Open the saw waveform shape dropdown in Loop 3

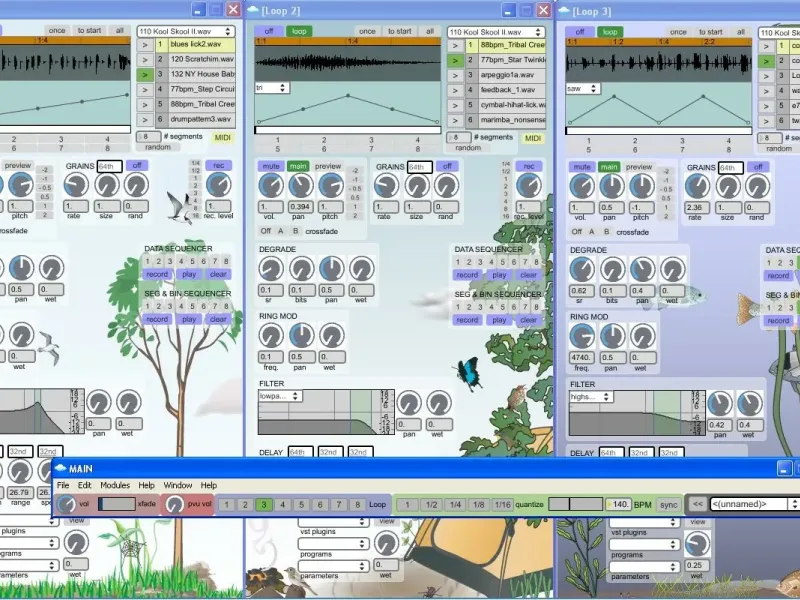pyautogui.click(x=583, y=89)
